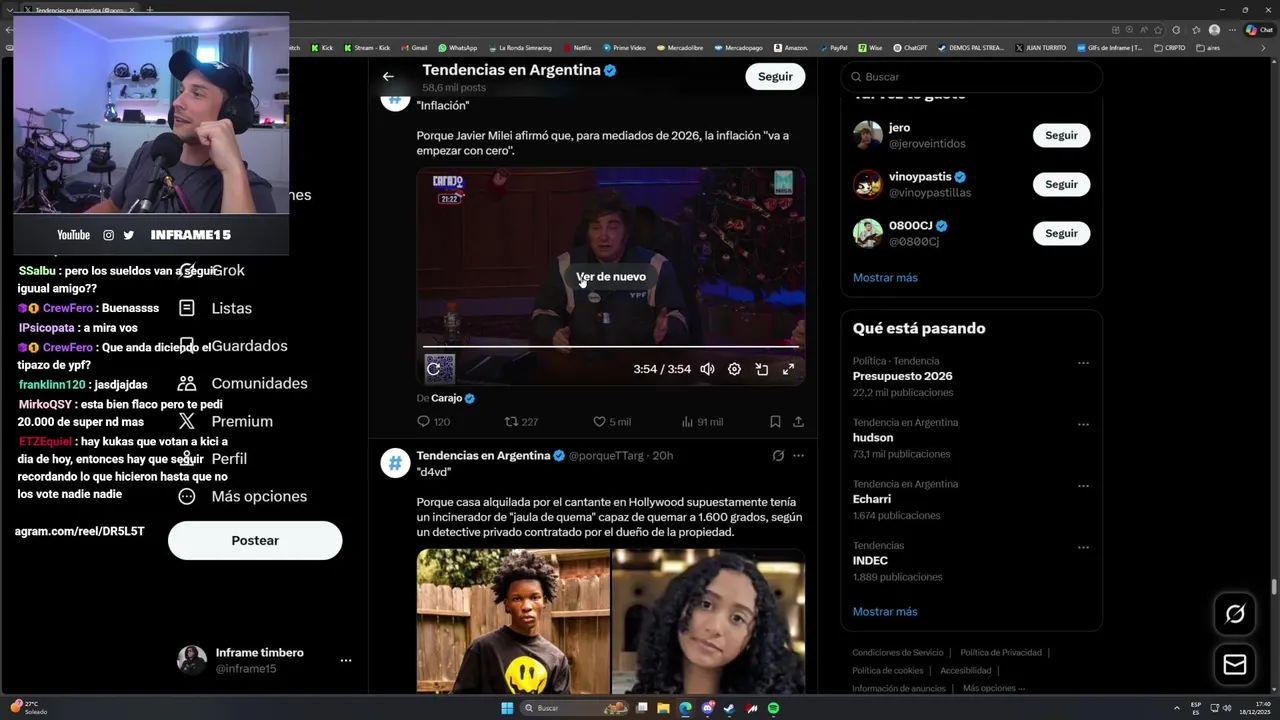Open the Chat copilot button in browser toolbar
This screenshot has height=720, width=1280.
point(1259,30)
